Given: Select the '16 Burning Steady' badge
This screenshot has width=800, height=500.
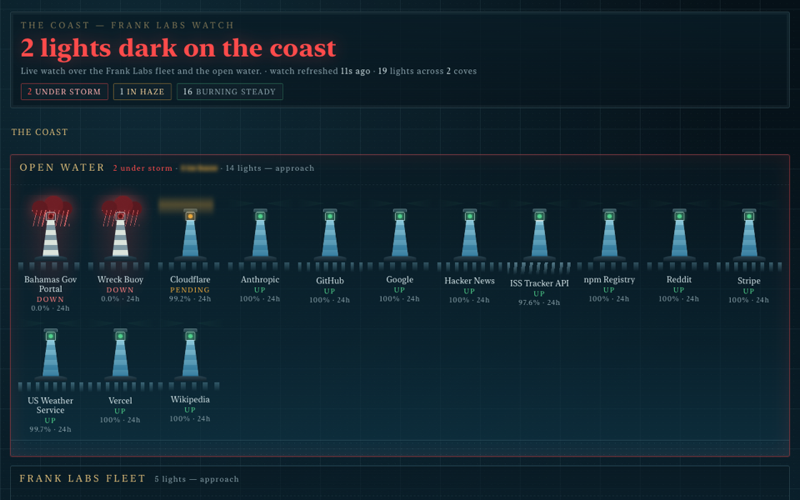Looking at the screenshot, I should [x=230, y=92].
